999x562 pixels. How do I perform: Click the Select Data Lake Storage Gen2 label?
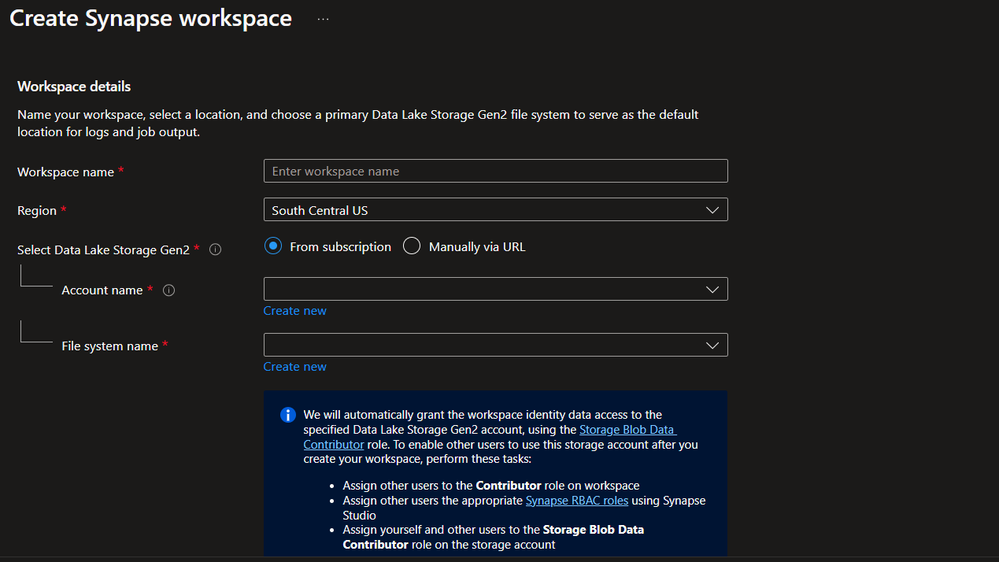[x=103, y=250]
